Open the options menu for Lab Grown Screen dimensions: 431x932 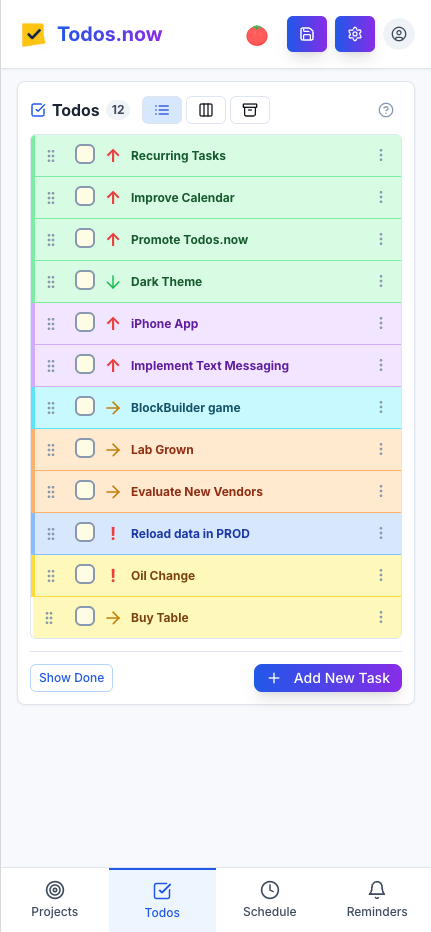tap(381, 449)
